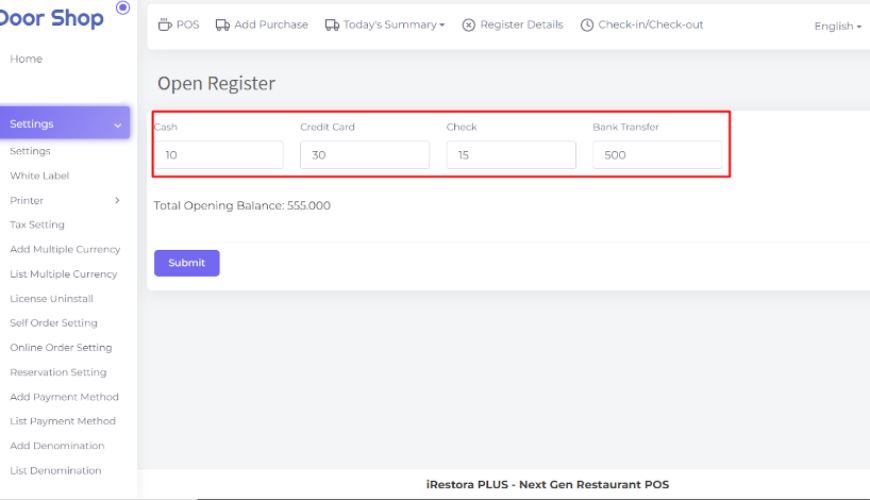
Task: Go to Home in the sidebar
Action: [26, 59]
